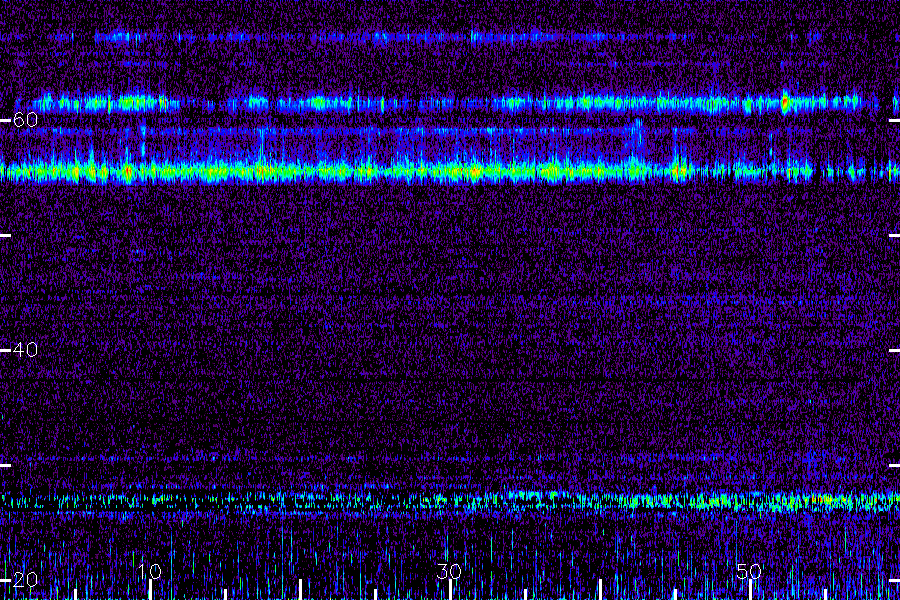Select the time-axis tick mark below the "10" label
Image resolution: width=900 pixels, height=600 pixels.
[x=150, y=590]
